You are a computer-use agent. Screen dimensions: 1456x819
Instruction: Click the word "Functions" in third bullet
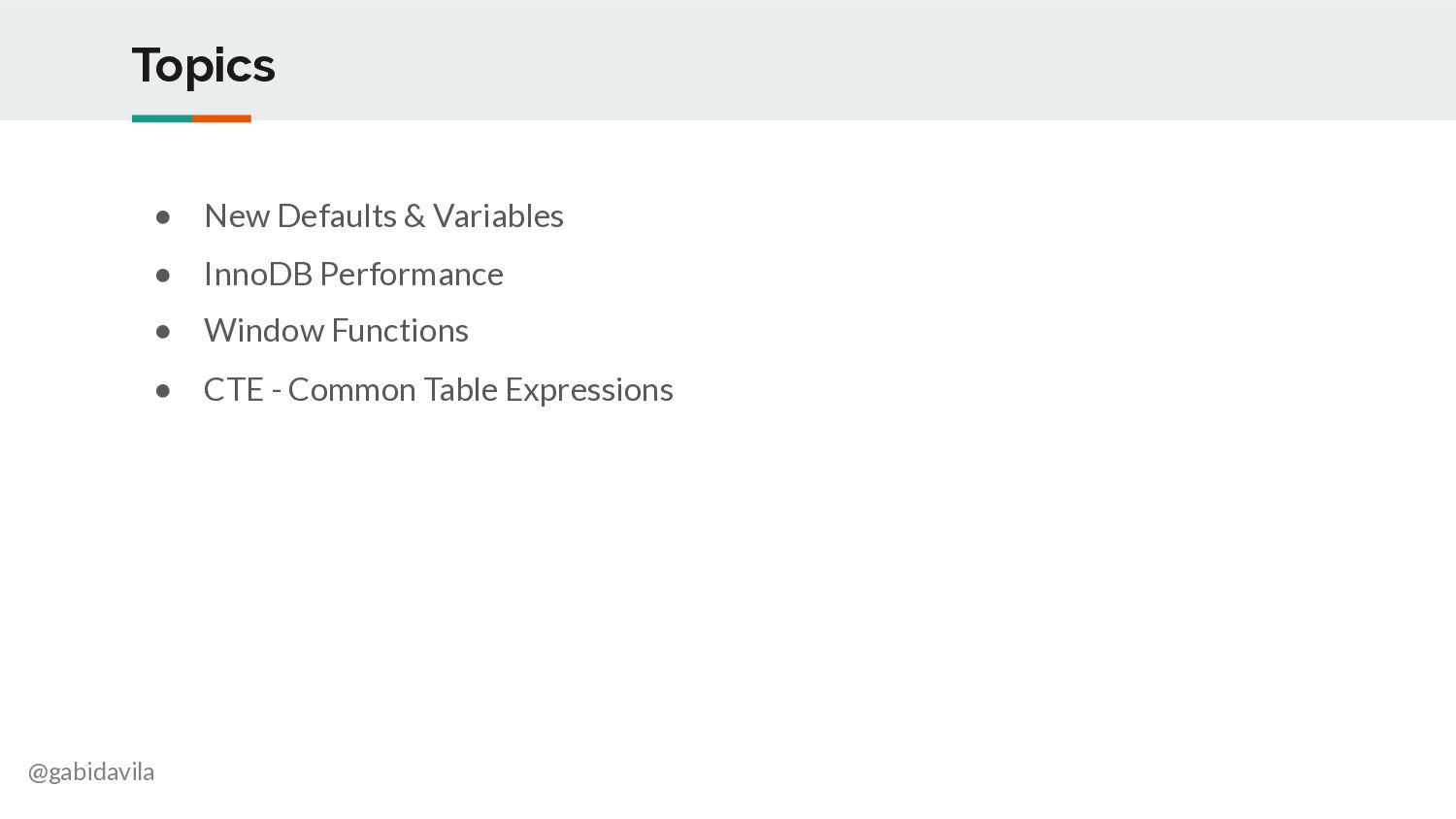coord(400,330)
